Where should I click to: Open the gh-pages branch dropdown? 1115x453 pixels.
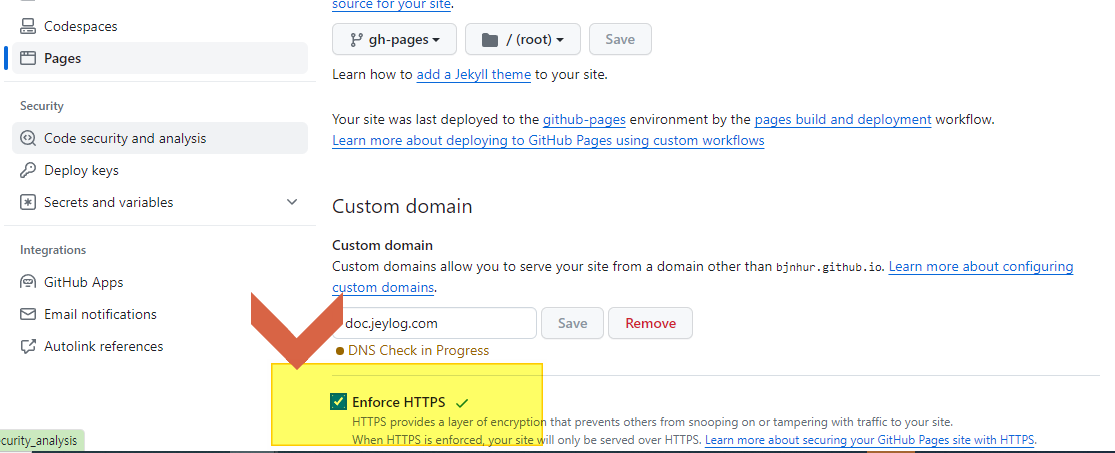[394, 39]
